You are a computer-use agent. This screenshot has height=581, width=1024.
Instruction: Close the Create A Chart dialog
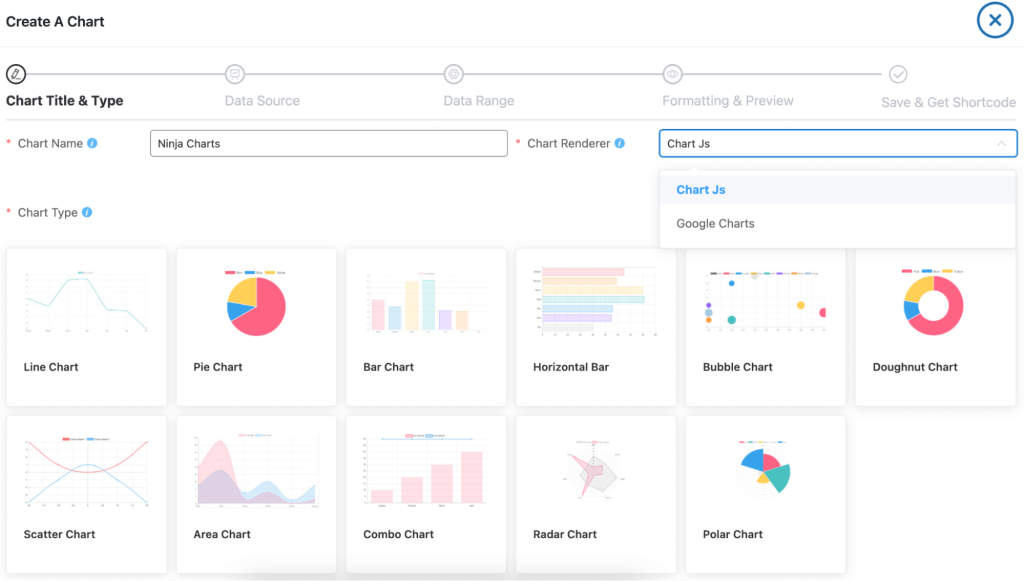994,20
